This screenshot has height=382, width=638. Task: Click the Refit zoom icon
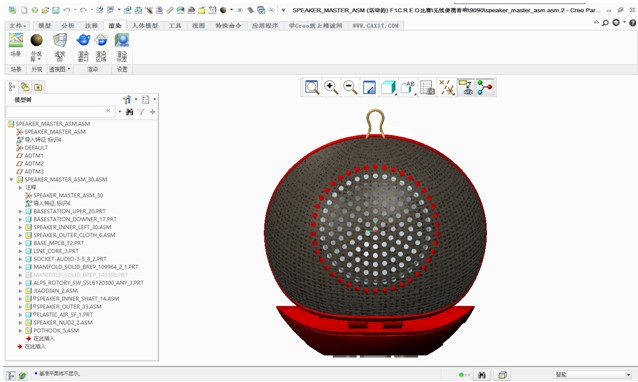[312, 87]
